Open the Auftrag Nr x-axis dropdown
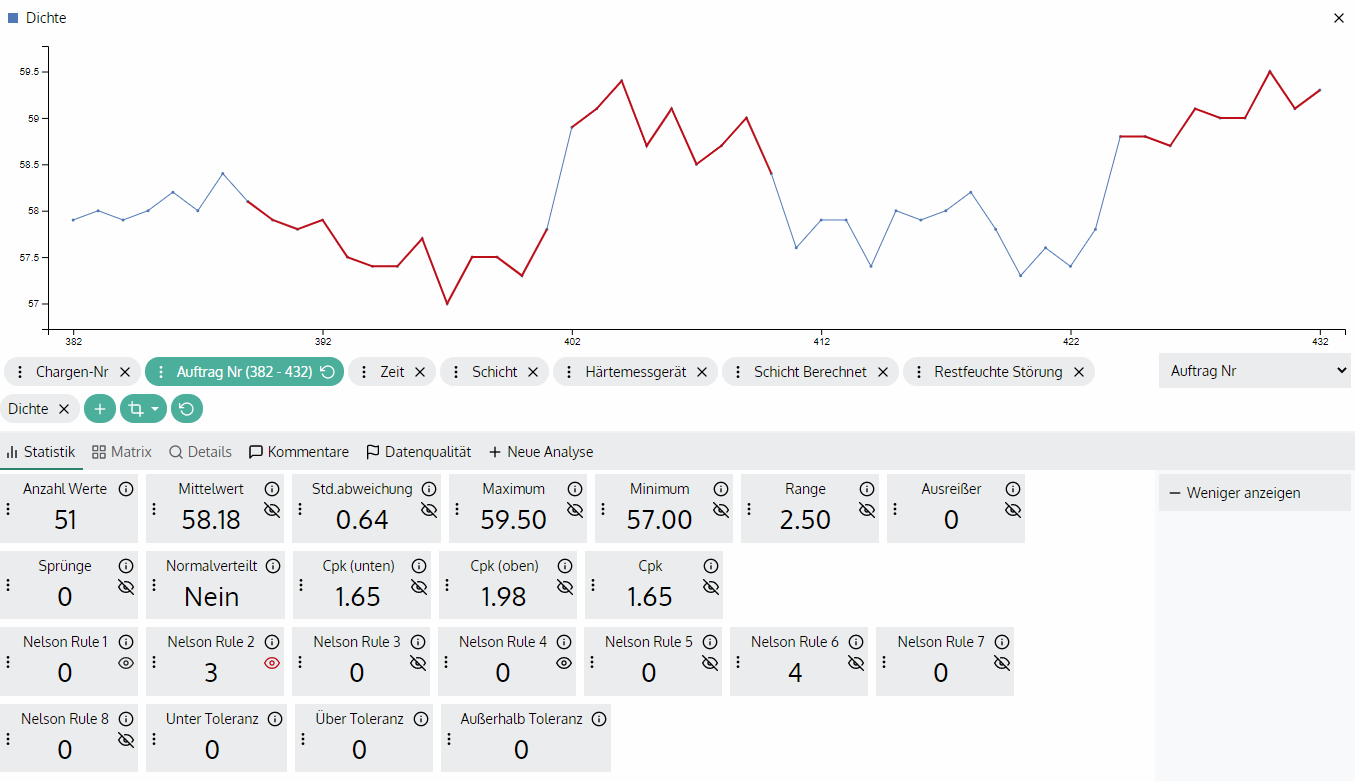Screen dimensions: 1355x781 [x=1254, y=371]
